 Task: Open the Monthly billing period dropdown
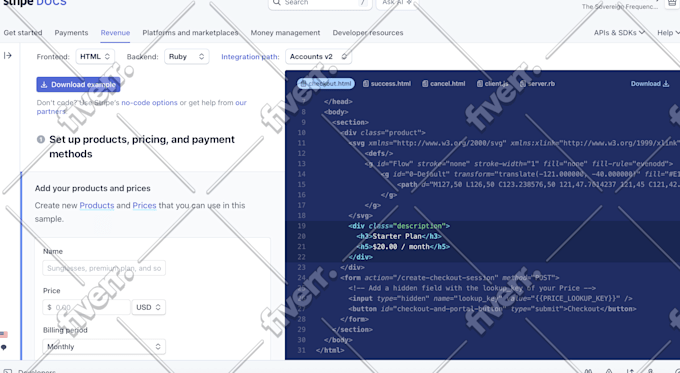pyautogui.click(x=104, y=347)
